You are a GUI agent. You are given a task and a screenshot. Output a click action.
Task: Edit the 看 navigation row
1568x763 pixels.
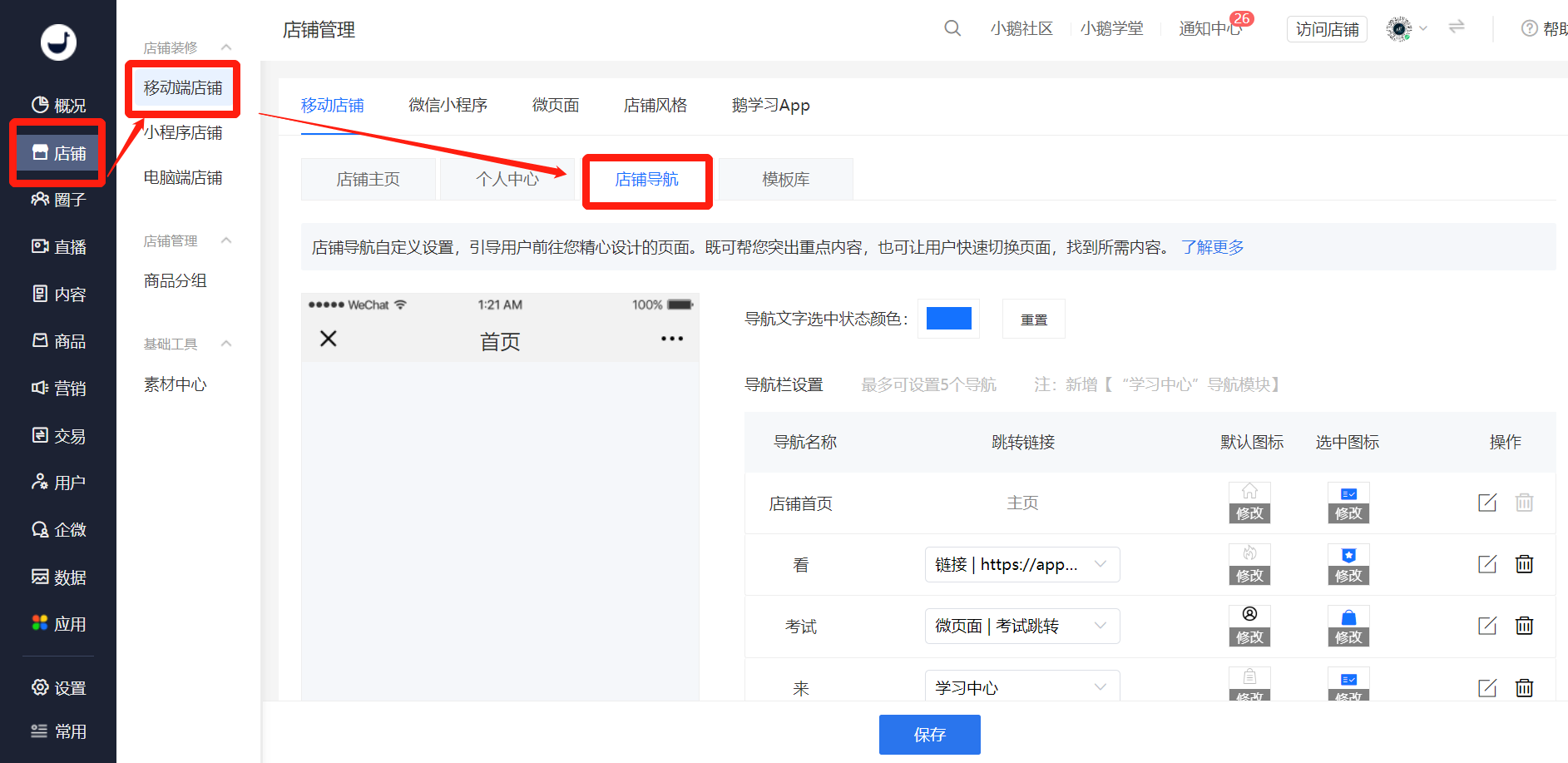[x=1487, y=564]
